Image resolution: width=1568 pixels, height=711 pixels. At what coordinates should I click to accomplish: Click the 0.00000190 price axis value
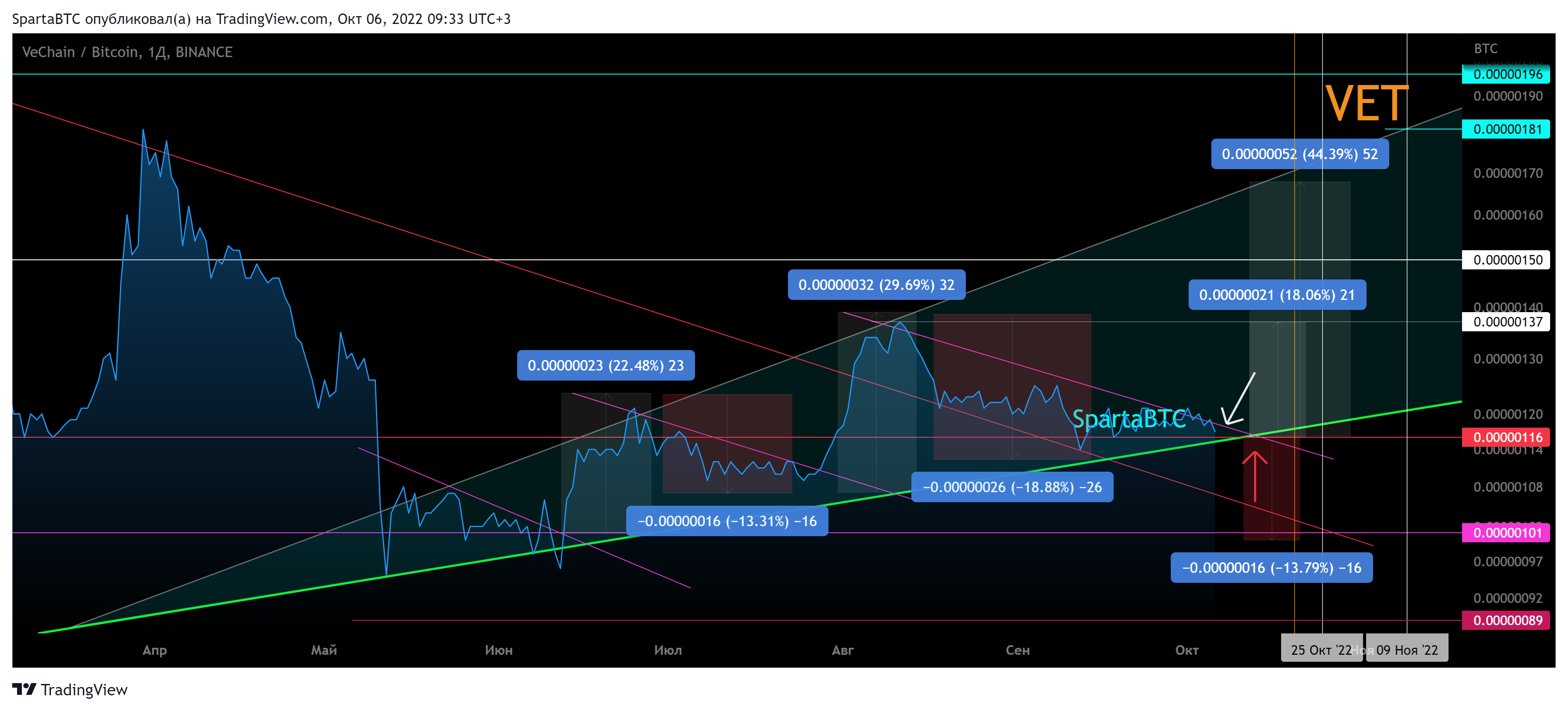(x=1508, y=96)
